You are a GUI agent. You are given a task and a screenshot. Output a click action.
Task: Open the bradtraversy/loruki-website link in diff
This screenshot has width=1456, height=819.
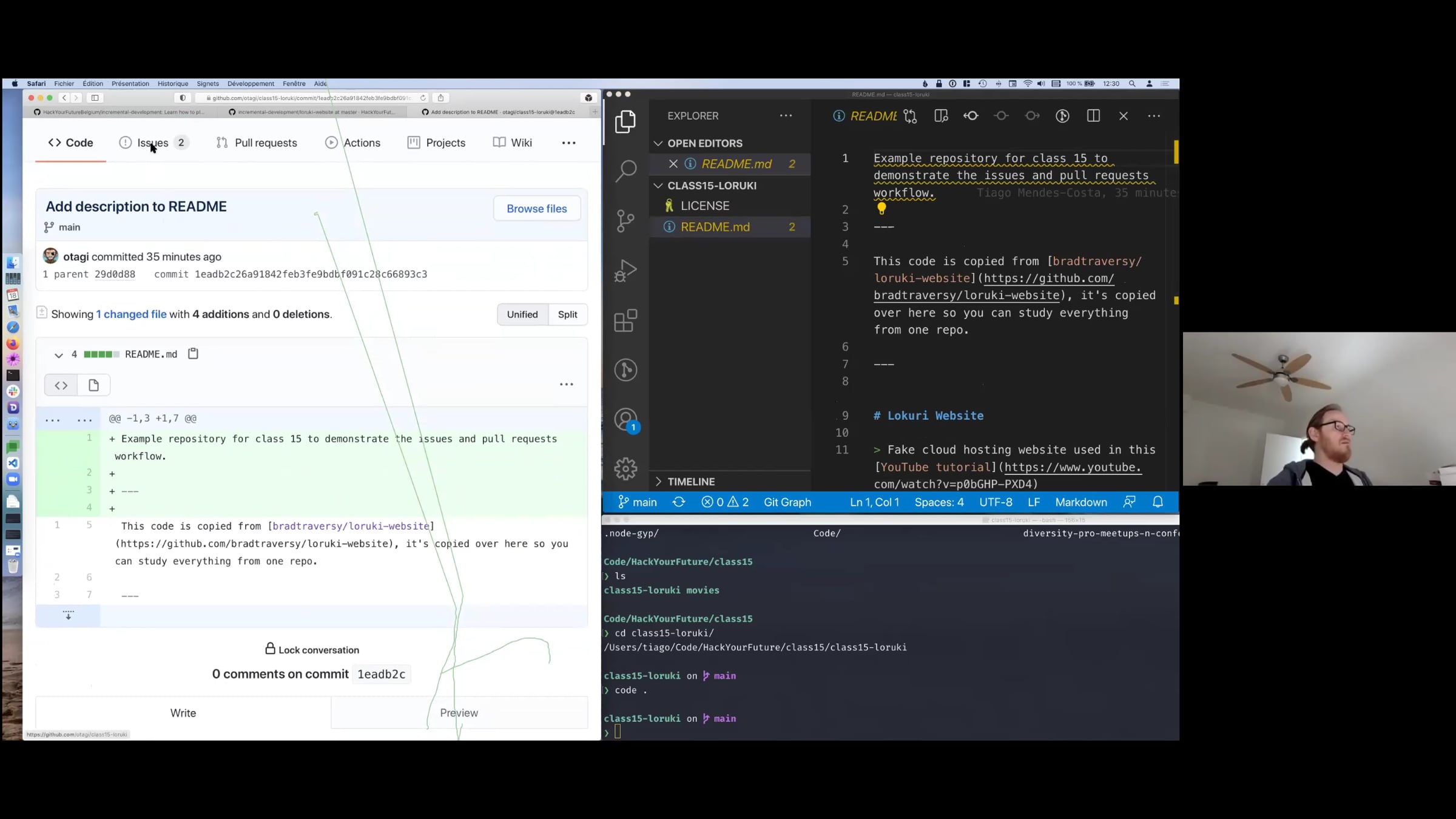351,526
